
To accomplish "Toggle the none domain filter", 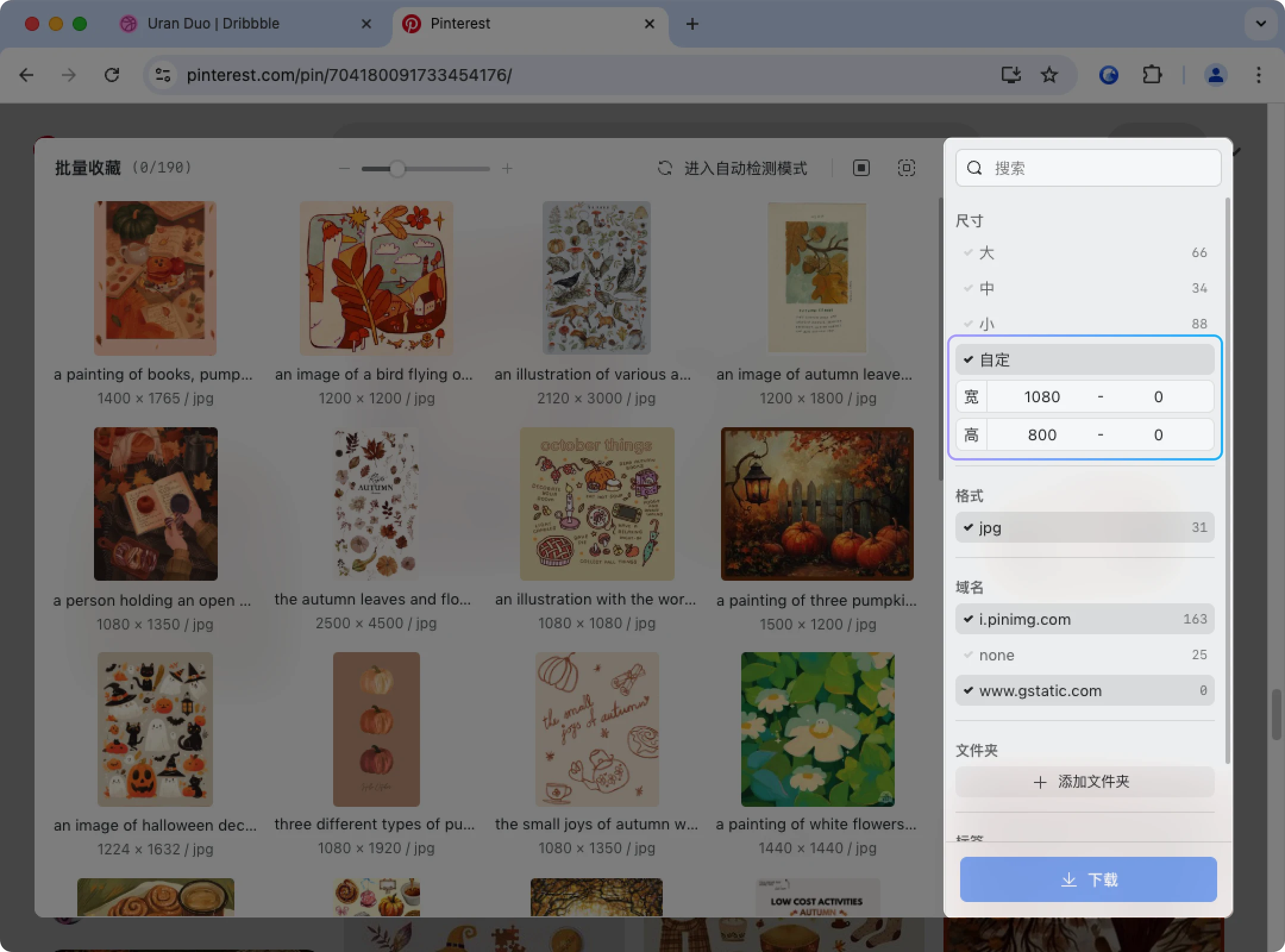I will 1085,655.
